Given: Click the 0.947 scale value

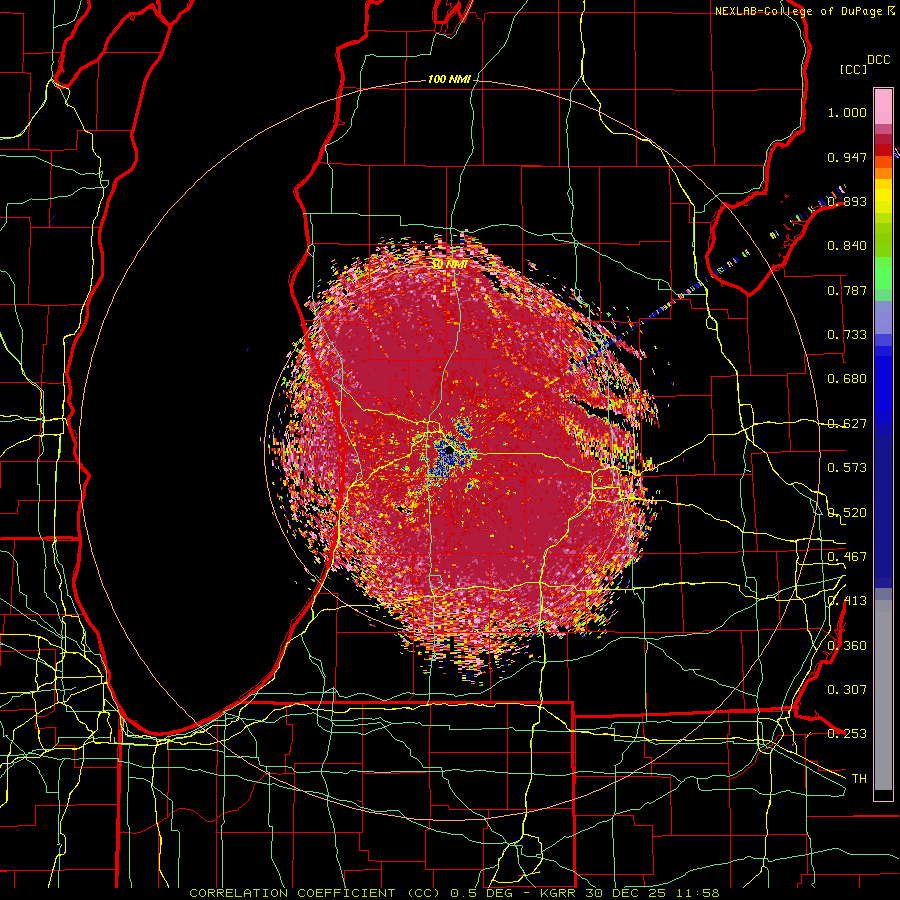Looking at the screenshot, I should (x=847, y=157).
